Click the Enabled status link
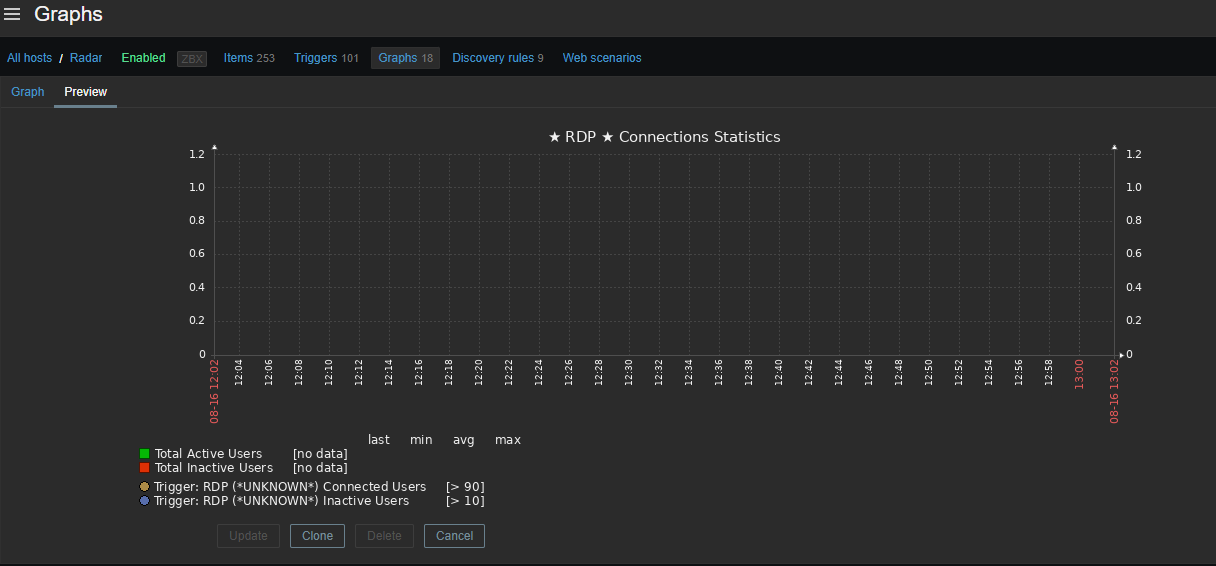Screen dimensions: 1216x566 click(143, 58)
